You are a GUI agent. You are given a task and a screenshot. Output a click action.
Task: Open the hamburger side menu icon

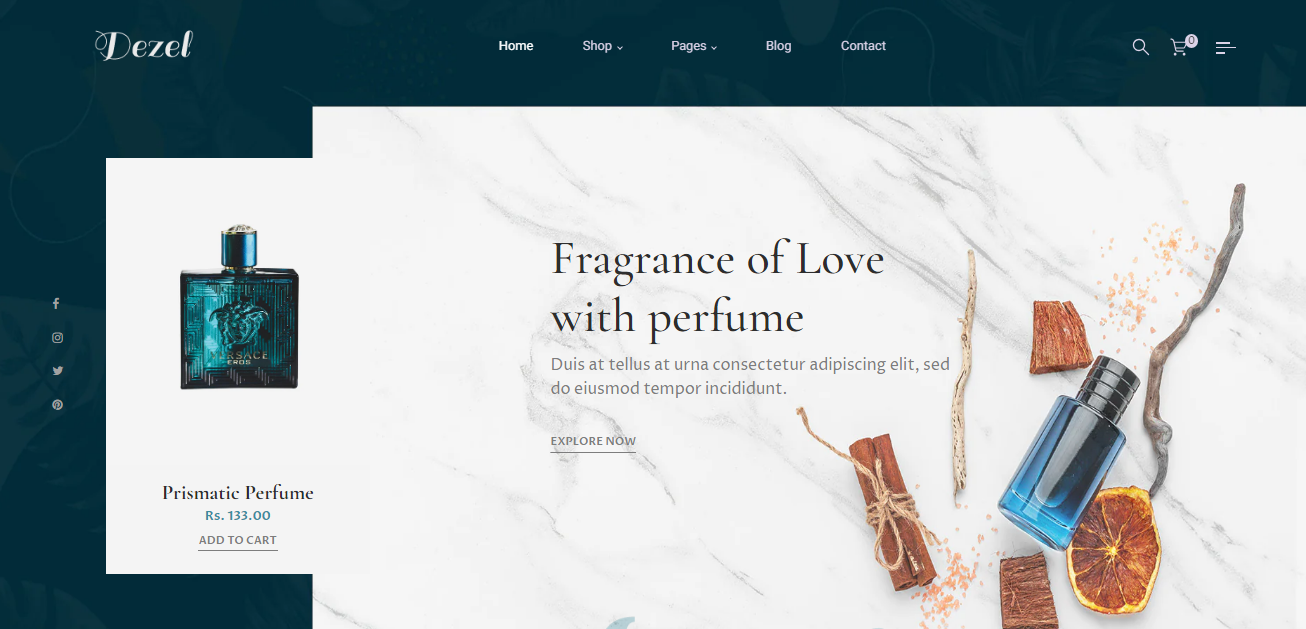click(1226, 47)
